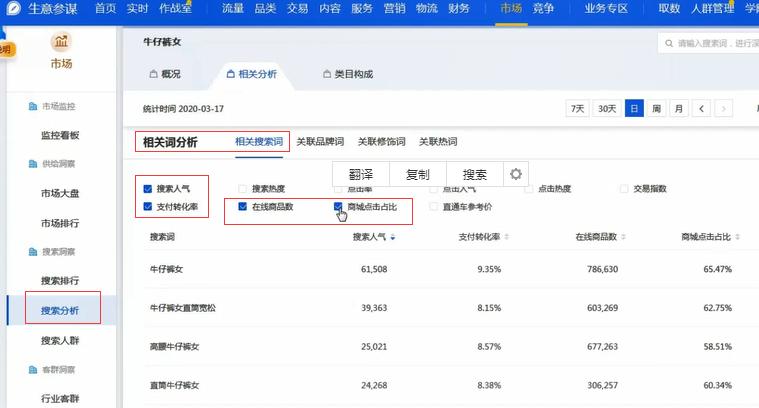
Task: Select the 7天 time range button
Action: click(x=577, y=108)
